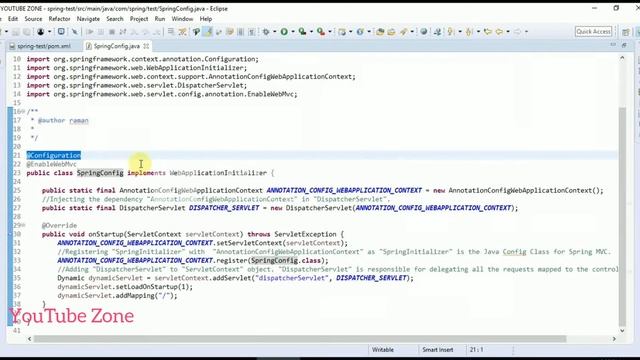Click the Last Edit Location arrow
The image size is (640, 360).
pos(487,31)
